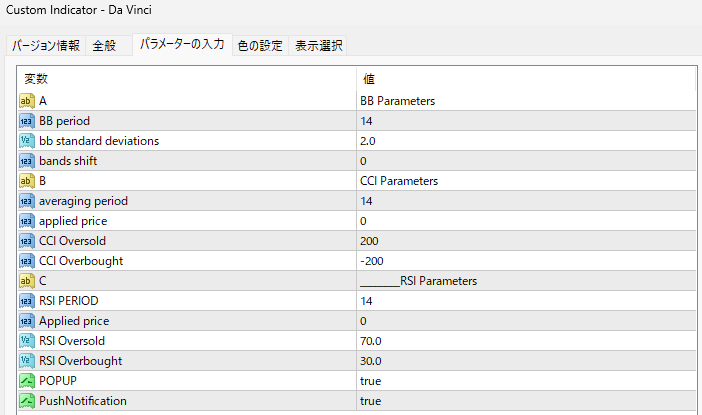Select the RSI PERIOD row label
Screen dimensions: 702x415
[68, 301]
